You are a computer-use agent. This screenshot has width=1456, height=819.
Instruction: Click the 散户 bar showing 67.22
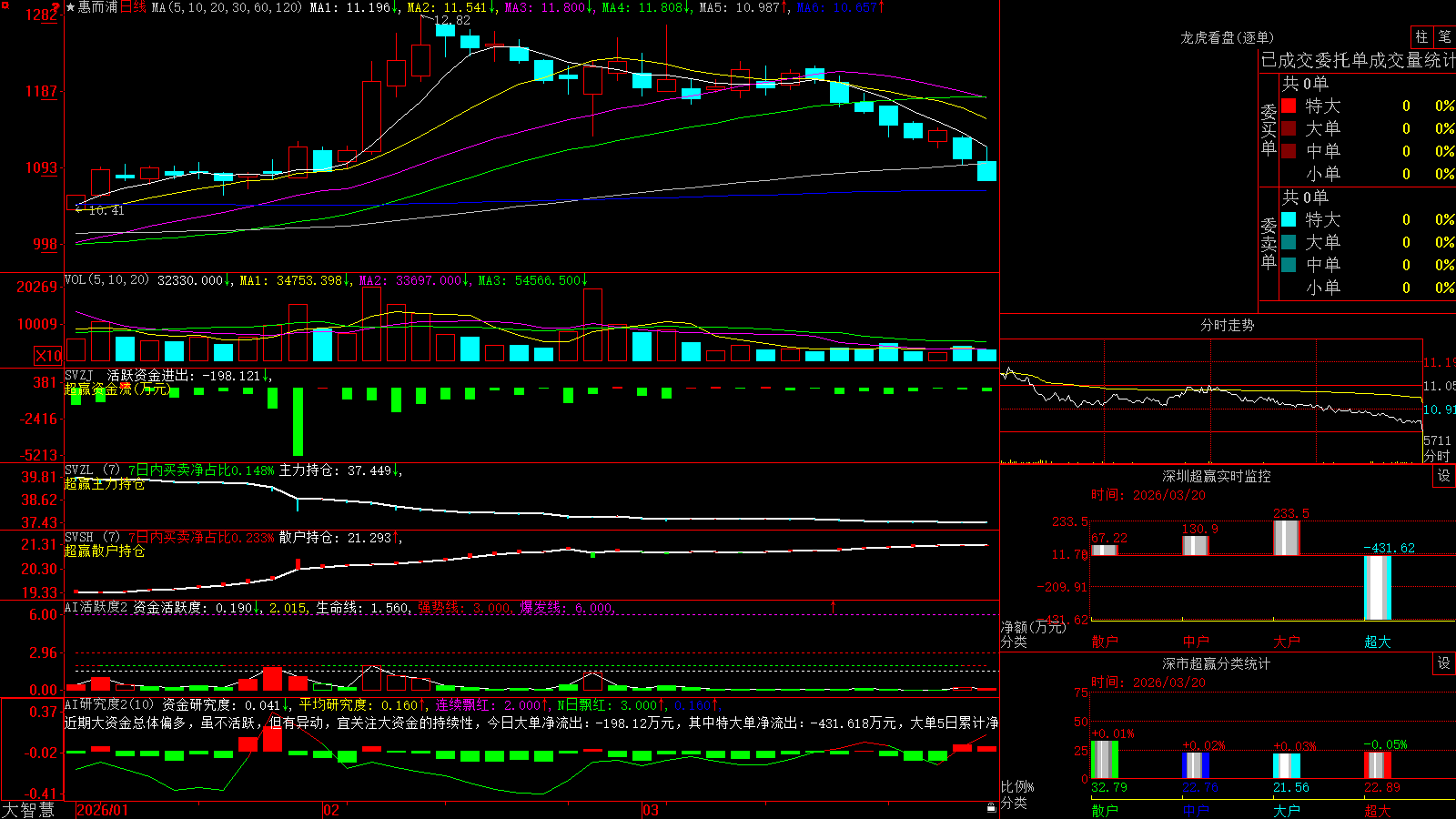(x=1105, y=551)
